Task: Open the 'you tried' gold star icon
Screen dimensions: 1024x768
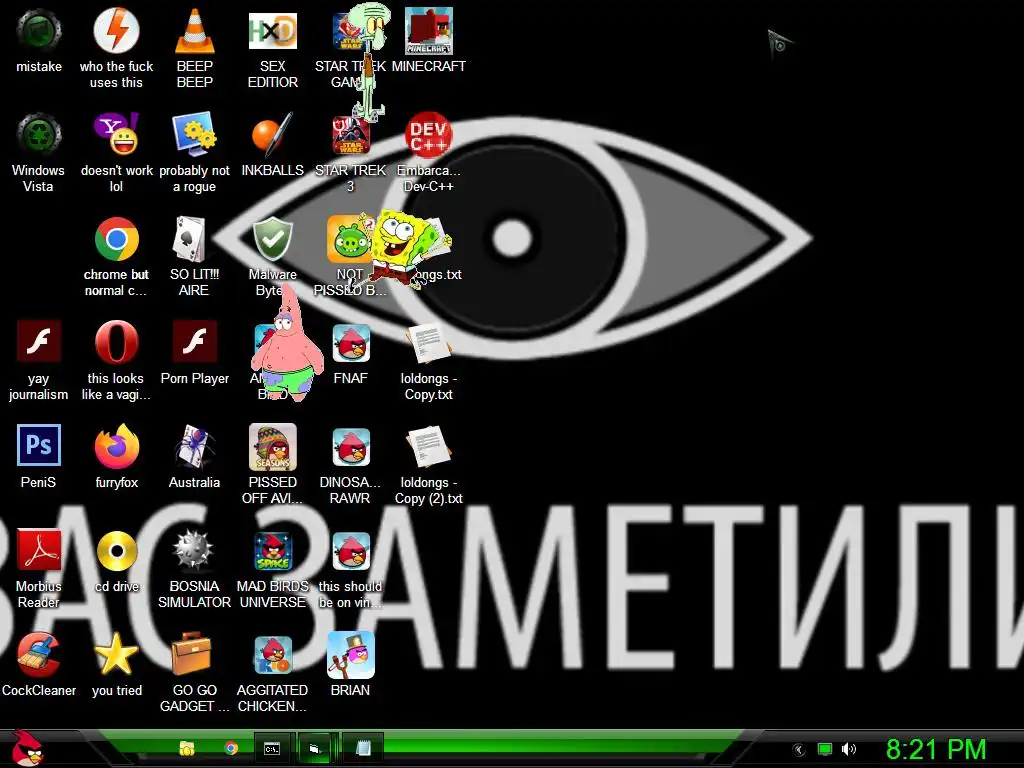Action: click(116, 654)
